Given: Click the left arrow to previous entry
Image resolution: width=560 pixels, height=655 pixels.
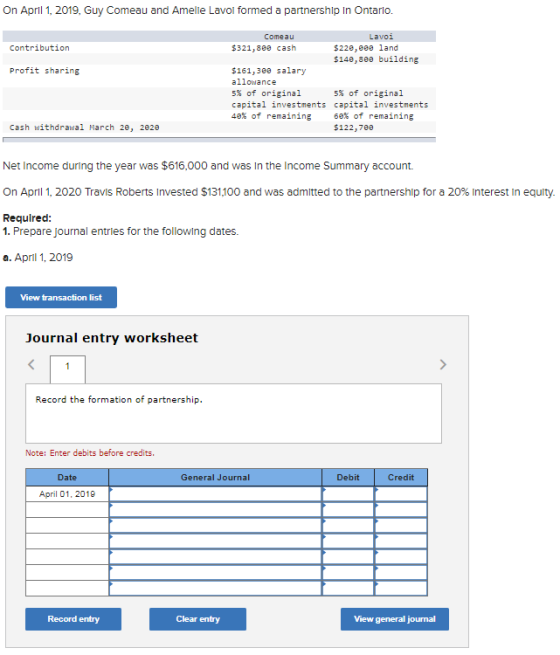Looking at the screenshot, I should pos(31,364).
